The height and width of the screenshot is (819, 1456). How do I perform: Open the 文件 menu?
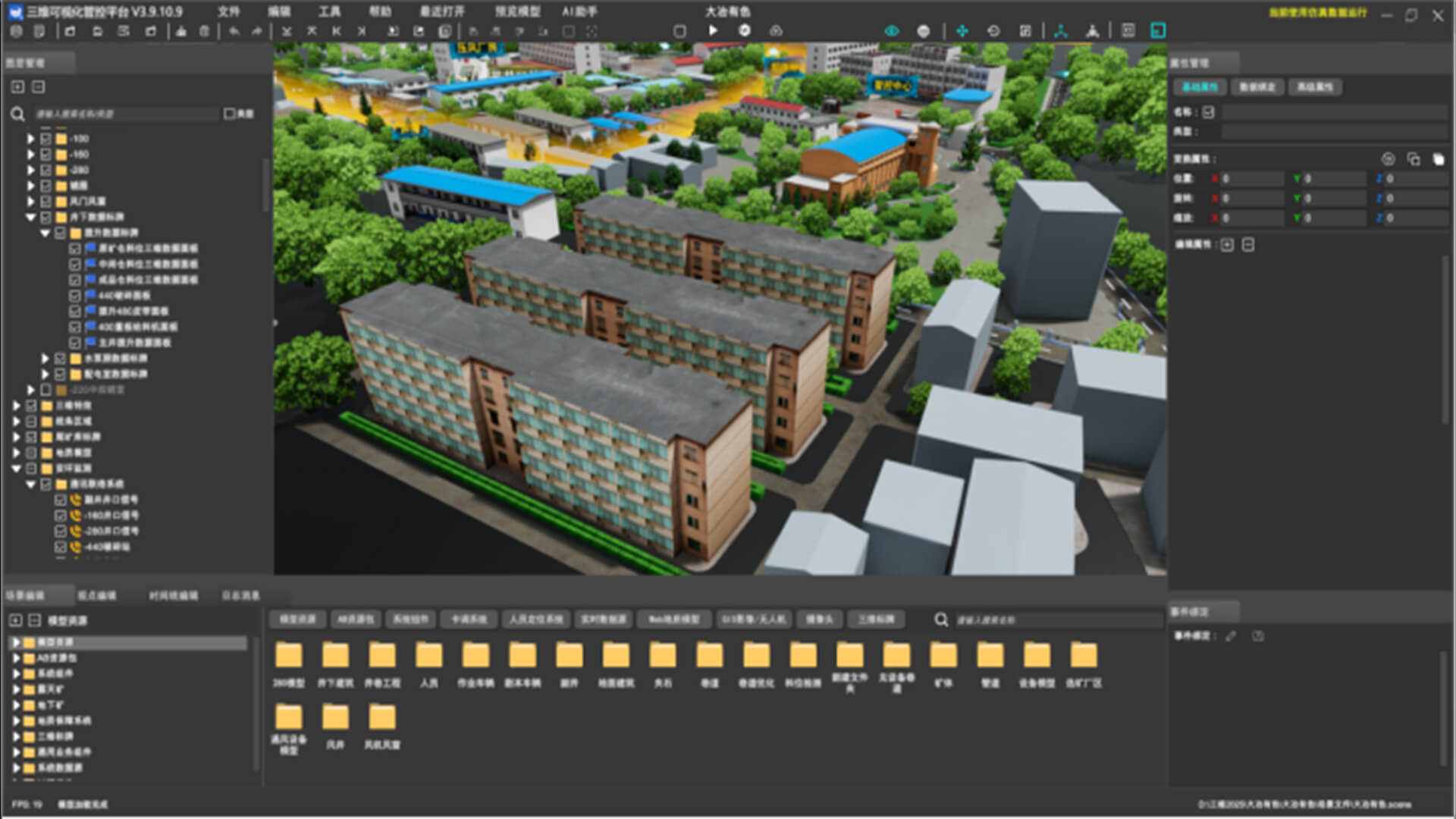click(229, 11)
